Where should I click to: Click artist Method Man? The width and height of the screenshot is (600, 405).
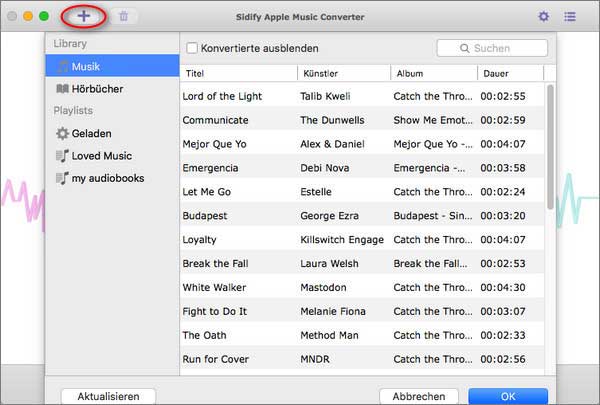(x=329, y=335)
